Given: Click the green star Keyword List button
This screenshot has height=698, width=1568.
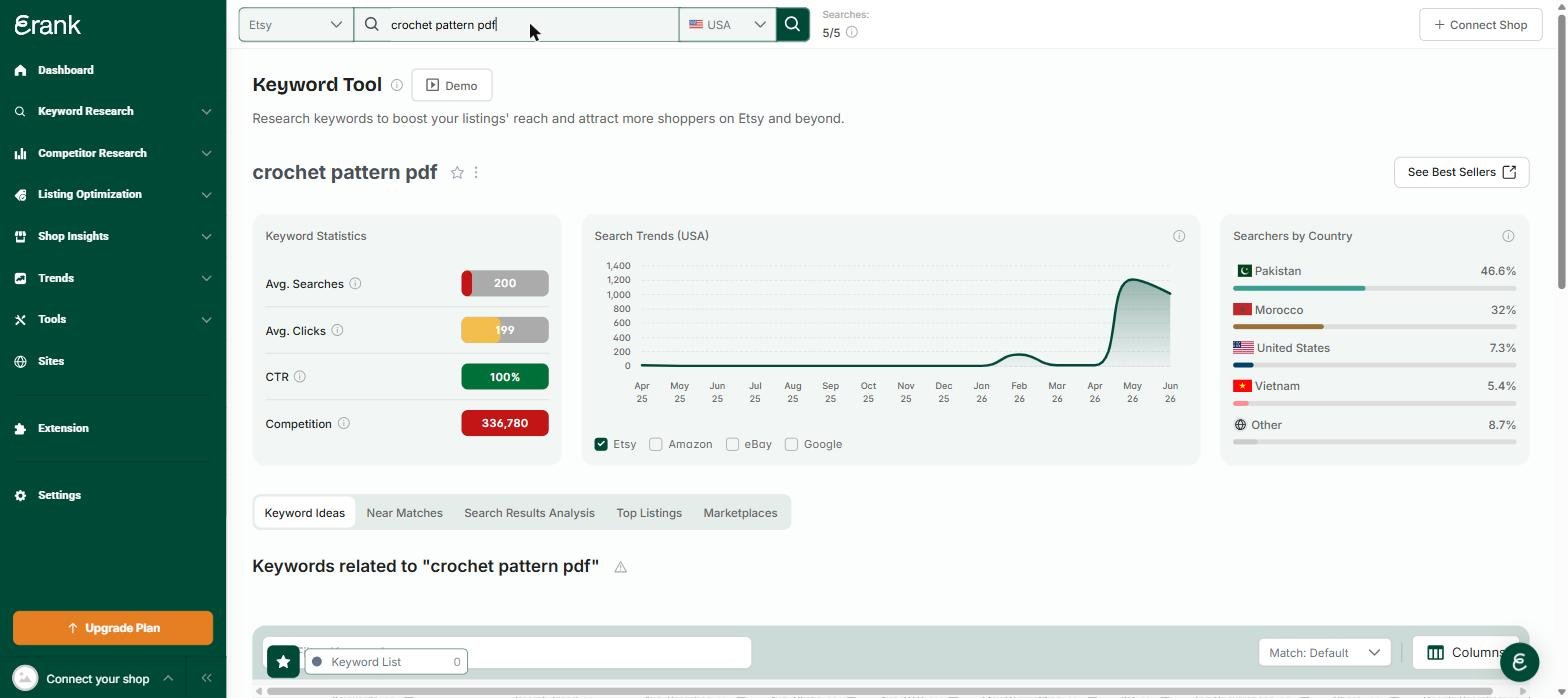Looking at the screenshot, I should [283, 661].
